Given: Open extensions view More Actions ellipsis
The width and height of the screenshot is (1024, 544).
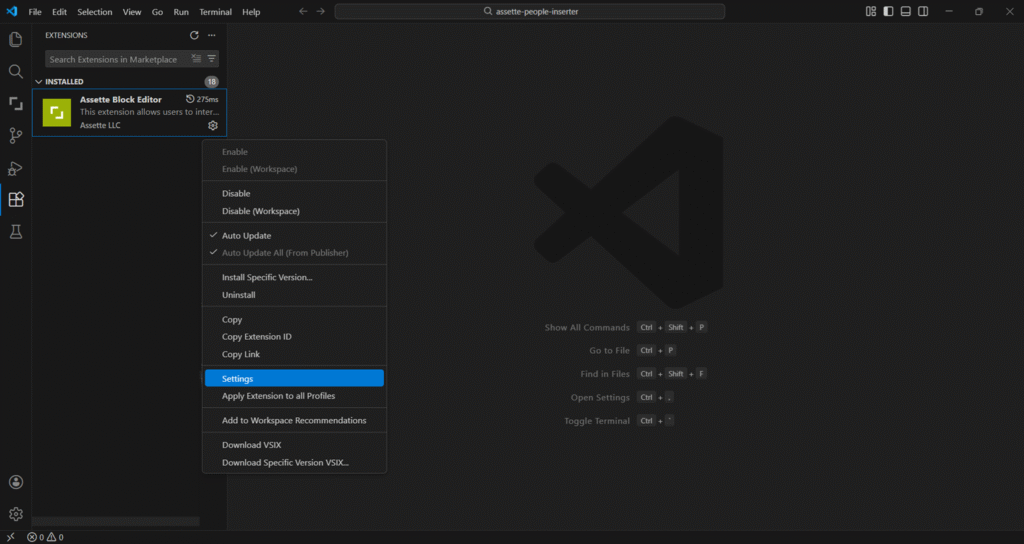Looking at the screenshot, I should [x=211, y=35].
